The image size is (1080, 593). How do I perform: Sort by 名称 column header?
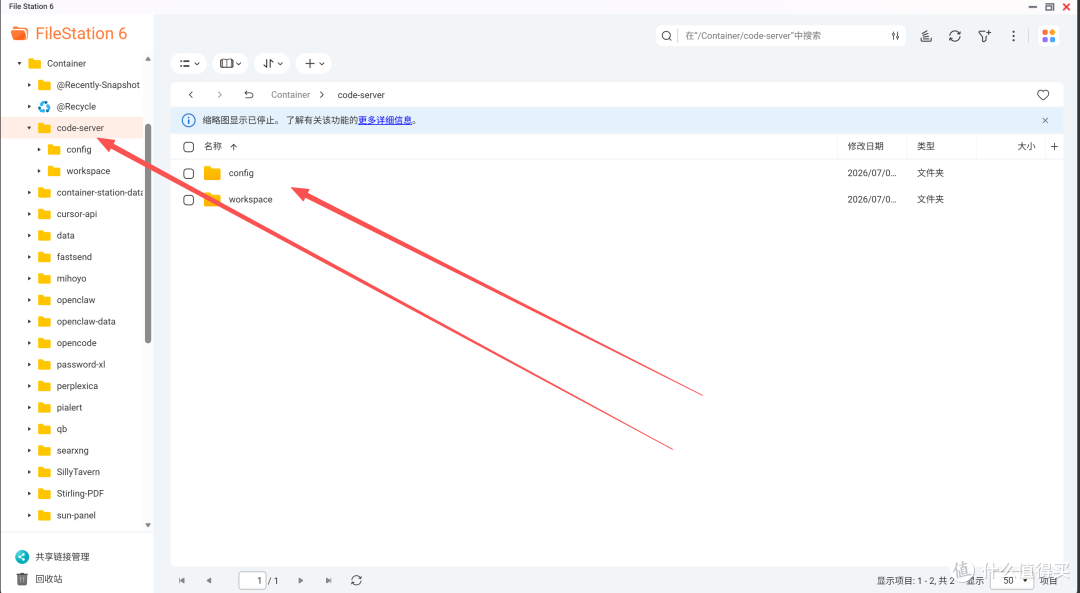213,146
